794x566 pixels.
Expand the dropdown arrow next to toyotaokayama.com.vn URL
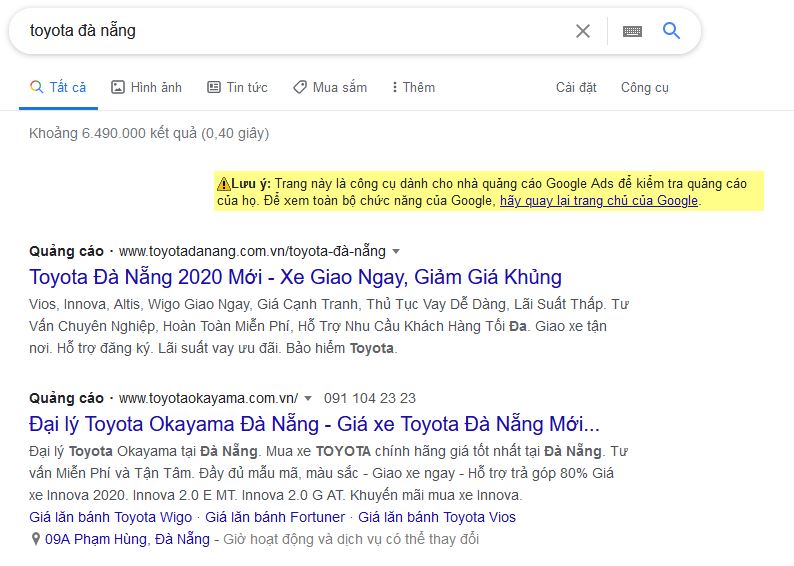[x=308, y=398]
